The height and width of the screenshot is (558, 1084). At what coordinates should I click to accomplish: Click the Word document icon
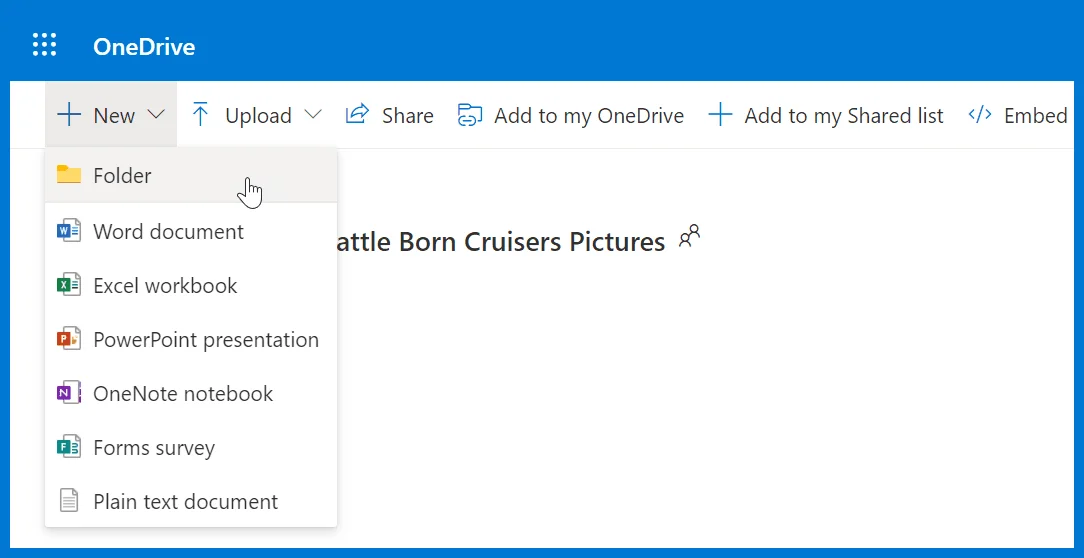pos(68,231)
